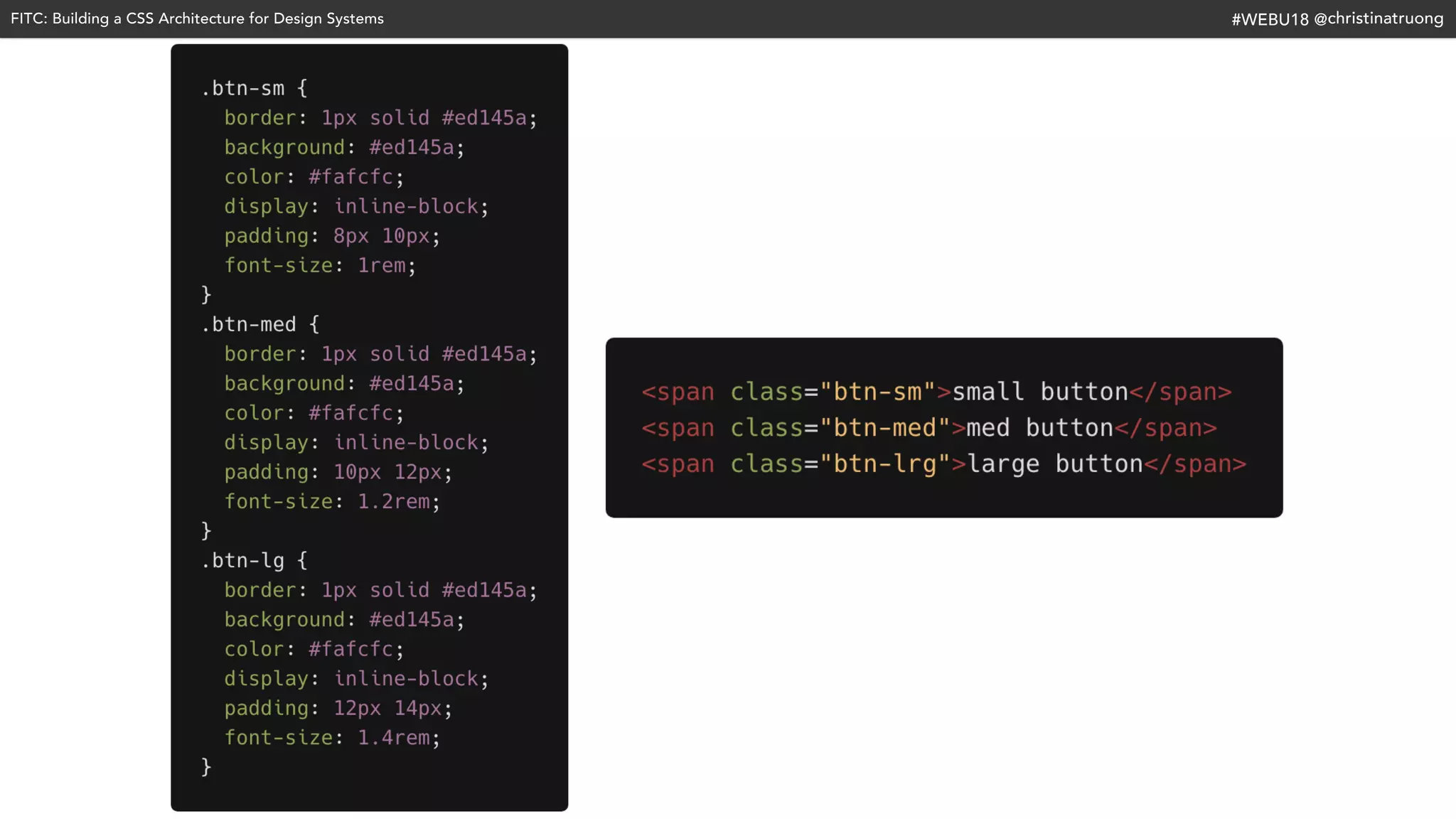The image size is (1456, 819).
Task: Click the slide title in the header
Action: [x=197, y=18]
